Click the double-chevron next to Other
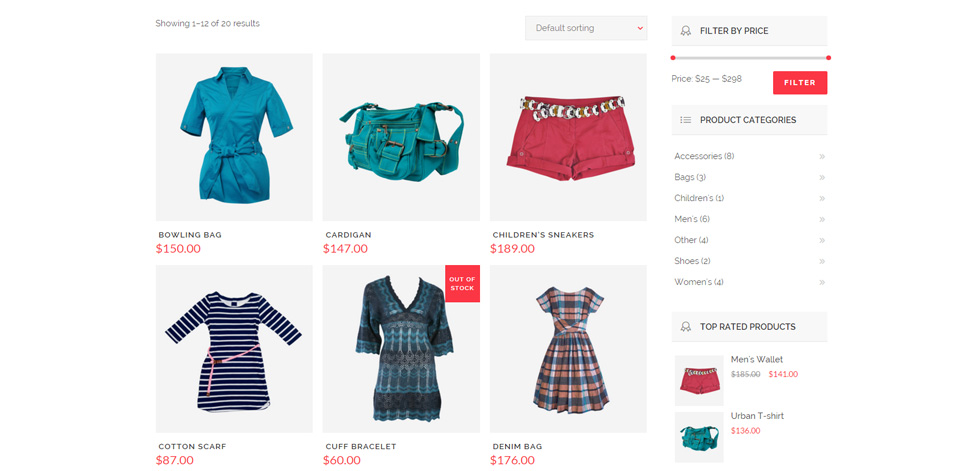 (x=822, y=240)
